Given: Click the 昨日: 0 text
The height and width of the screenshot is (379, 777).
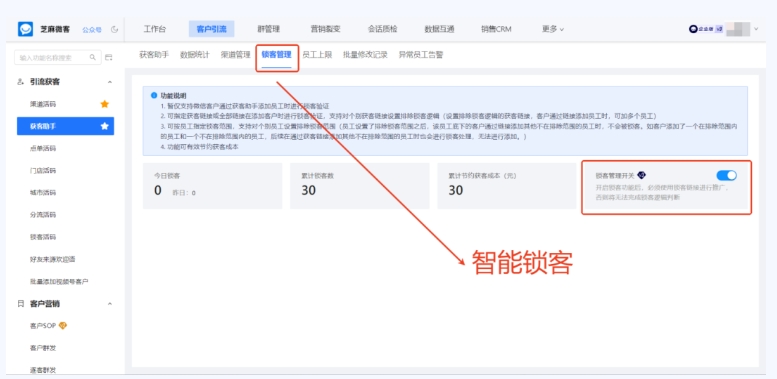Looking at the screenshot, I should pyautogui.click(x=184, y=193).
